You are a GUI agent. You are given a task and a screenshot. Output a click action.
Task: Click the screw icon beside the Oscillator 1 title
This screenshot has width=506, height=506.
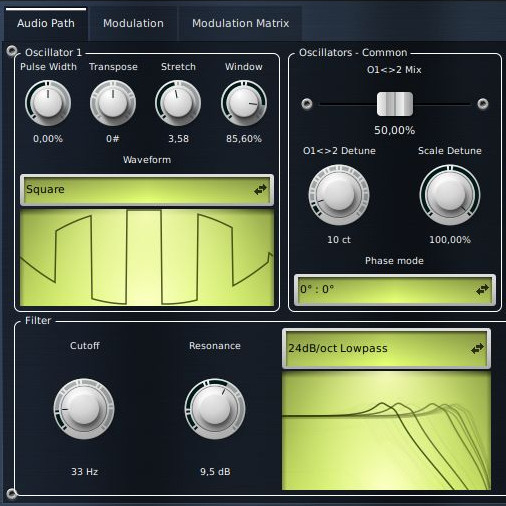(x=12, y=51)
